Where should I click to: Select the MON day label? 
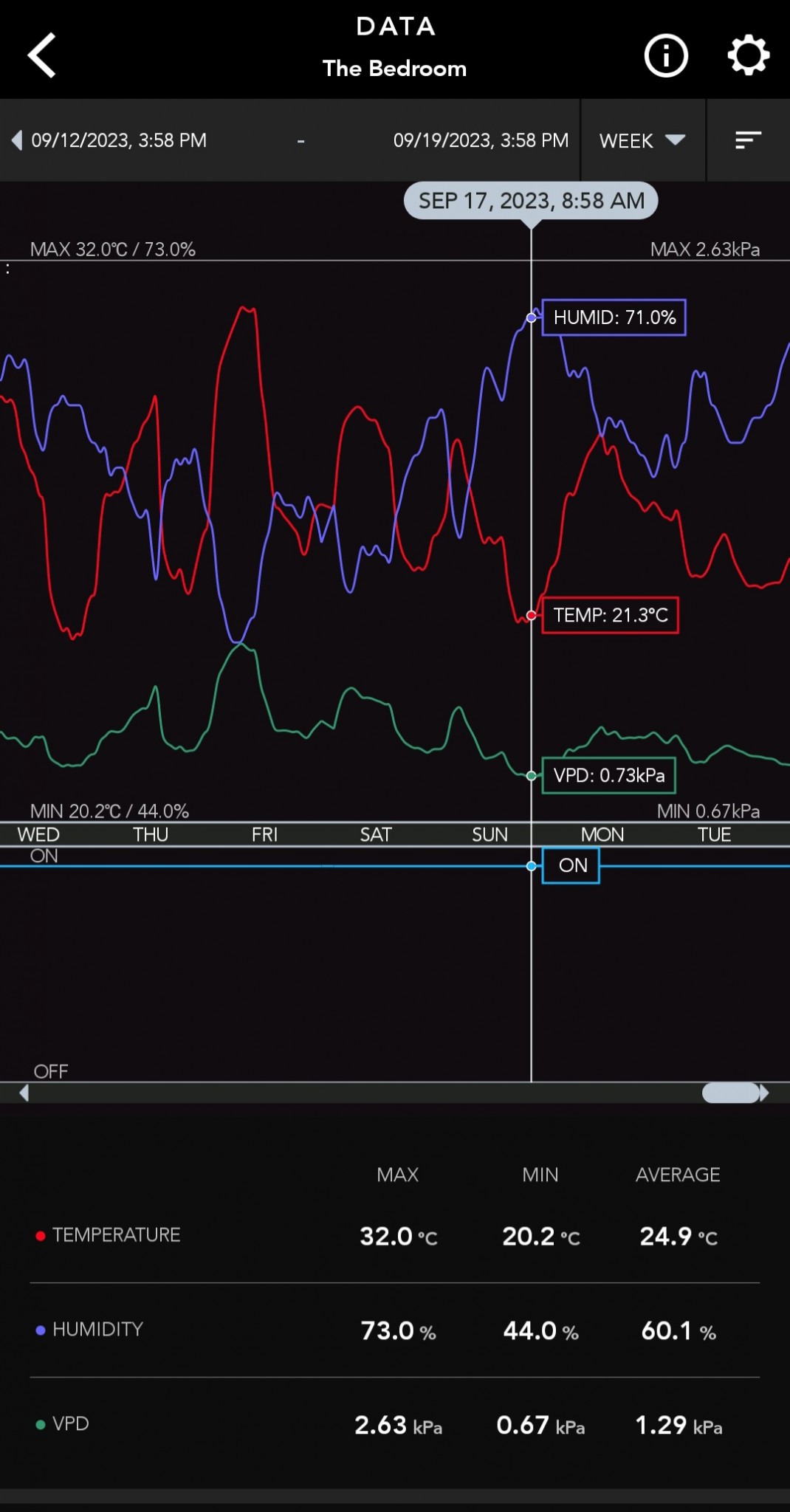(602, 835)
